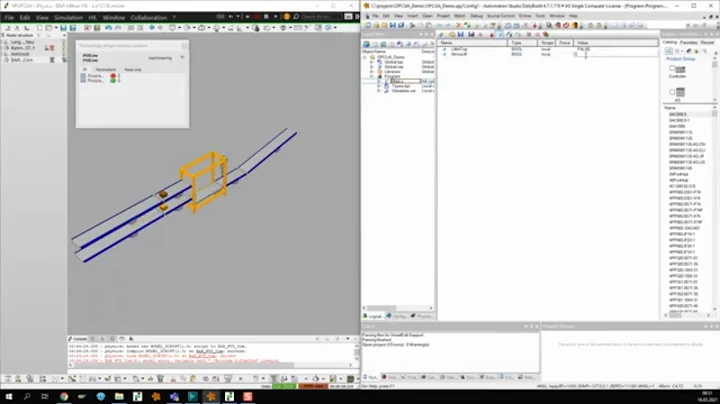This screenshot has height=404, width=720.
Task: Click the red status indicator in plugin window
Action: click(113, 76)
